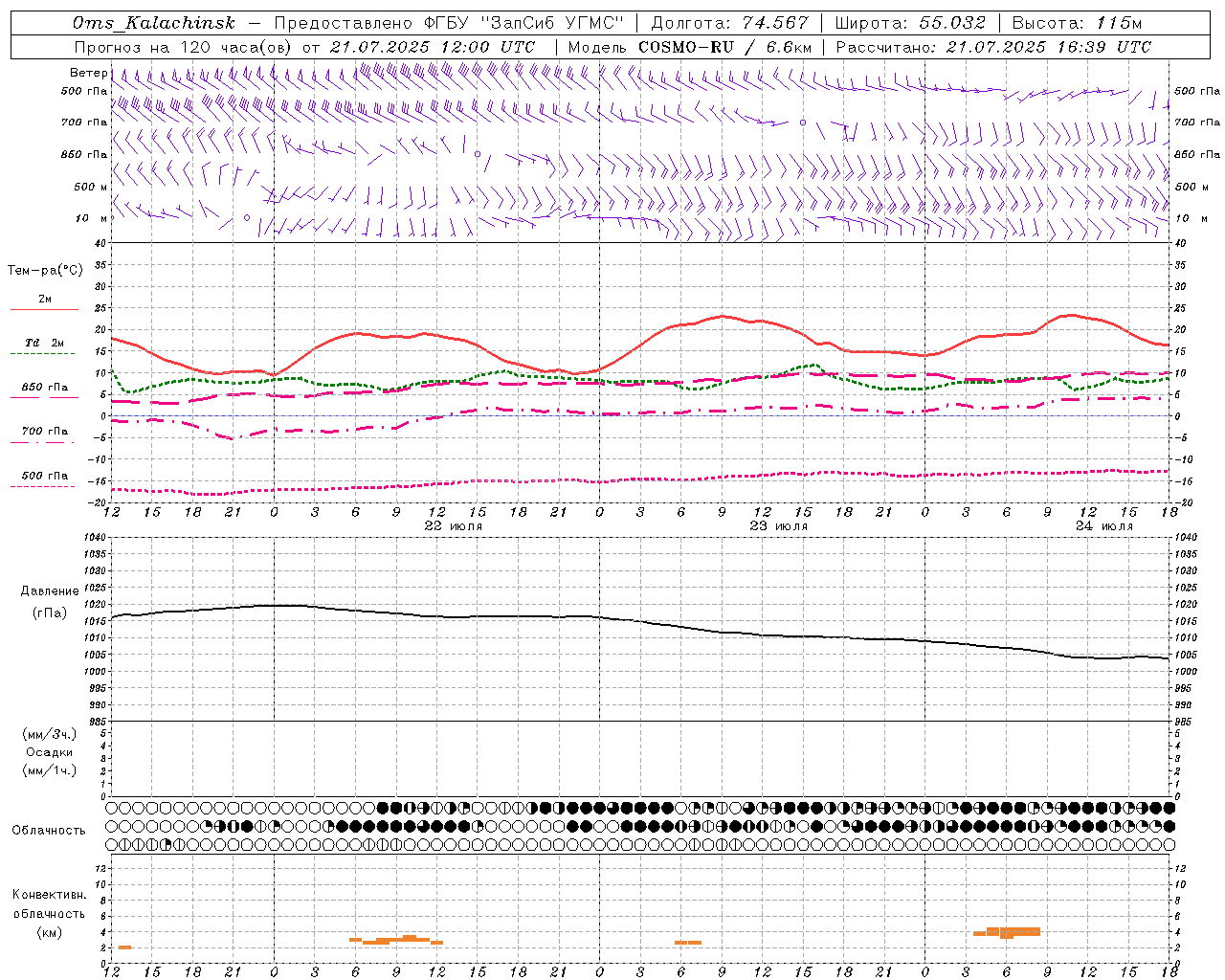The width and height of the screenshot is (1225, 980).
Task: Click the Ветер panel label
Action: [x=88, y=73]
